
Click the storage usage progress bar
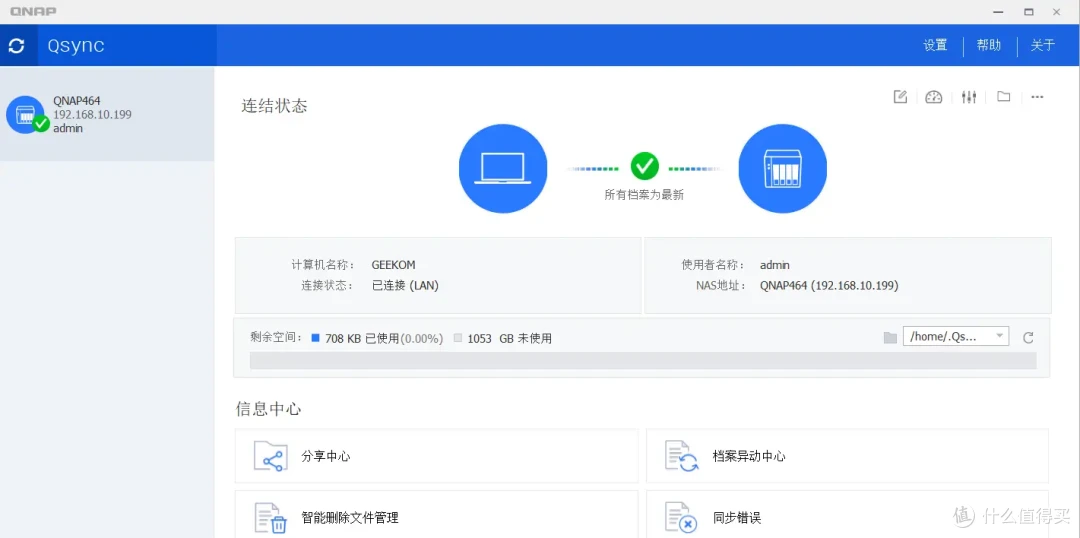click(x=643, y=360)
